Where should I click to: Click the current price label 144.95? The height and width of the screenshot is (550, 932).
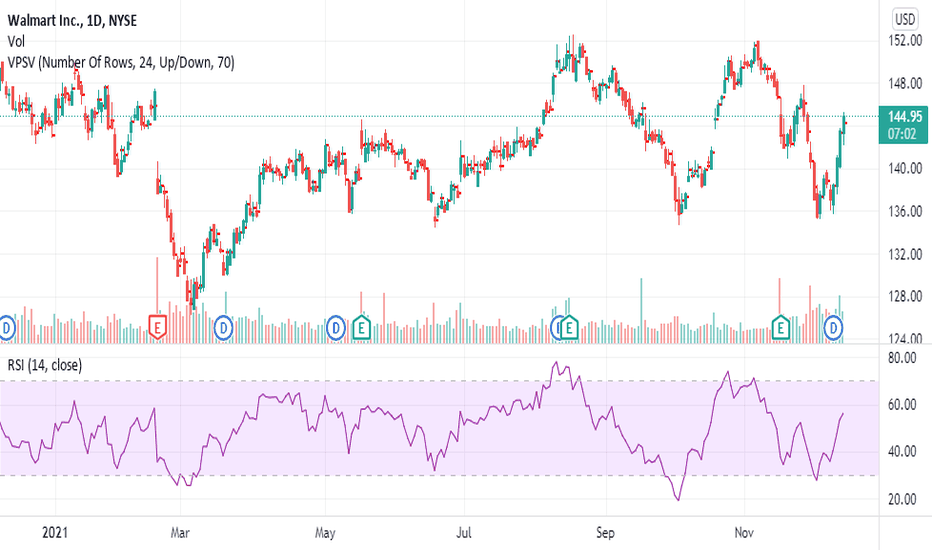click(x=905, y=117)
